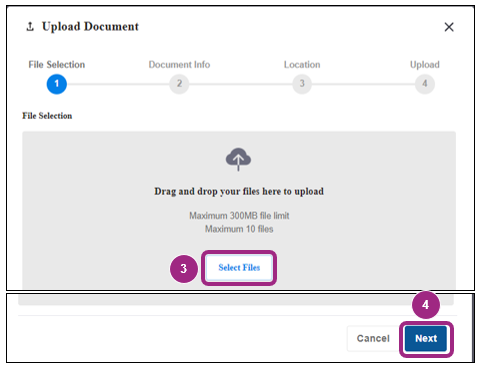Click 'Maximum 300MB file limit' text
The image size is (481, 370).
tap(239, 216)
